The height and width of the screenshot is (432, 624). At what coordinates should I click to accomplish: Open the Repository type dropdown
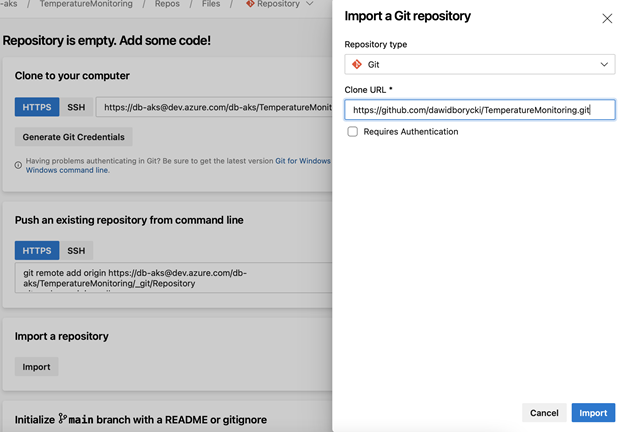[x=480, y=64]
